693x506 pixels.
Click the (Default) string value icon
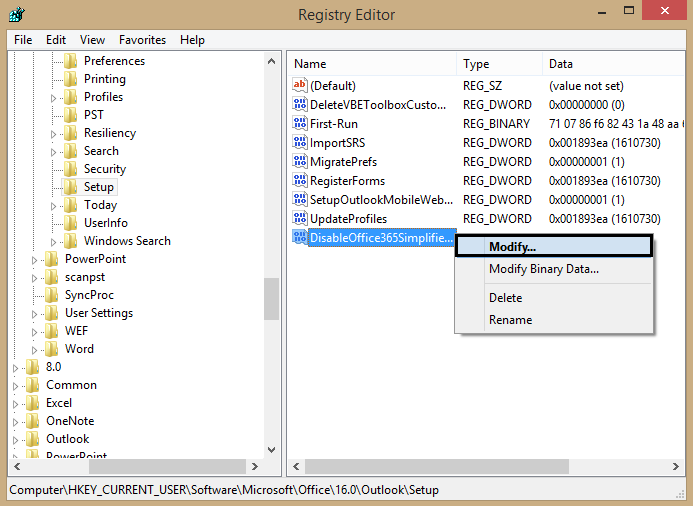[300, 85]
